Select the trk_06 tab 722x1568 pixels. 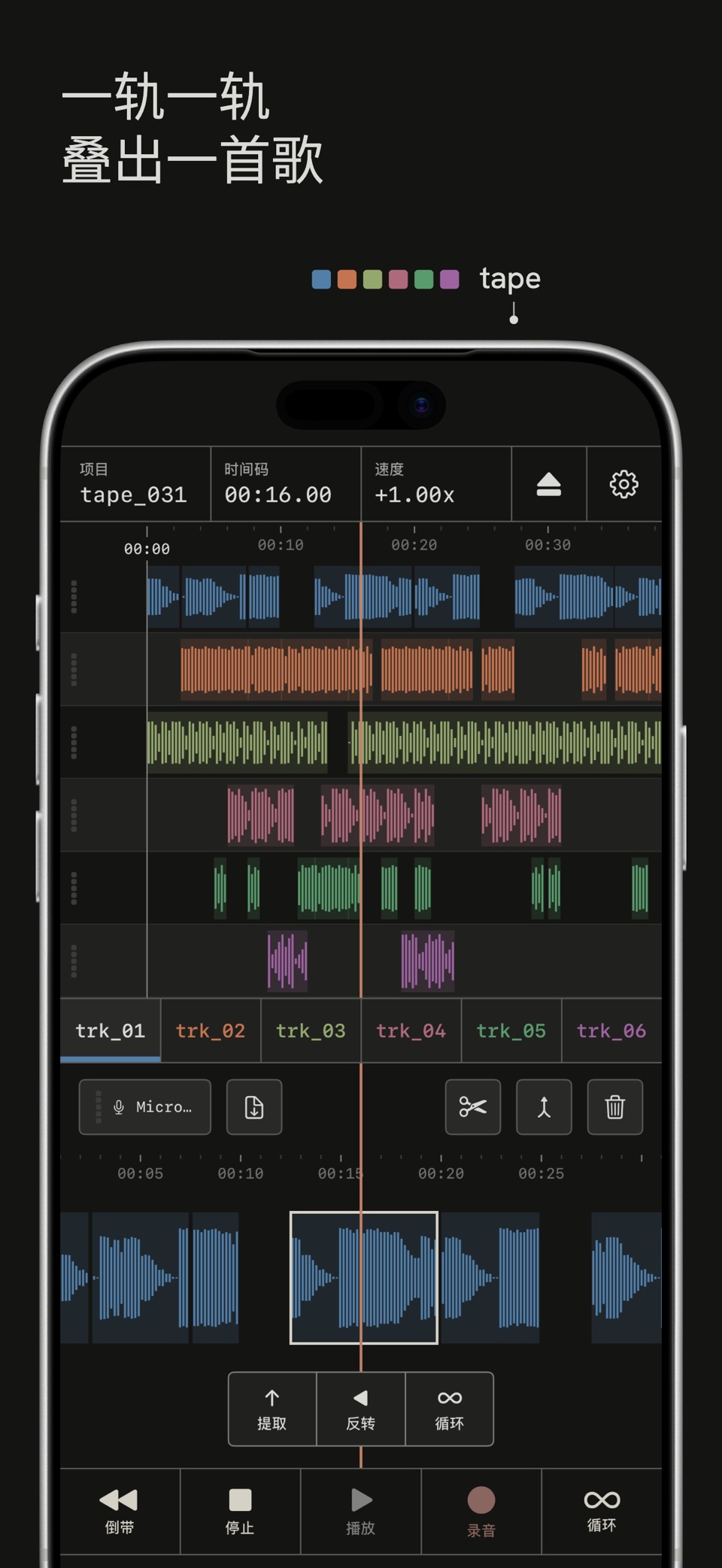pos(611,1031)
